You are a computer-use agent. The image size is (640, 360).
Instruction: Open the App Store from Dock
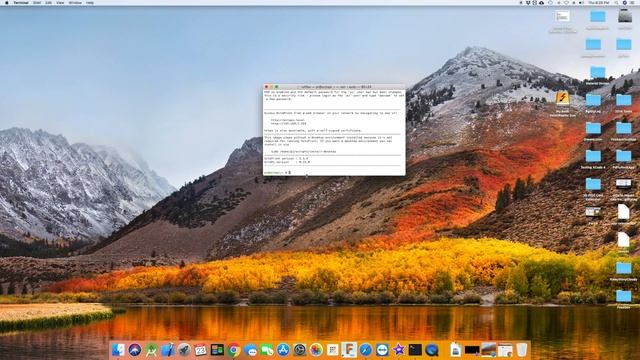tap(283, 350)
